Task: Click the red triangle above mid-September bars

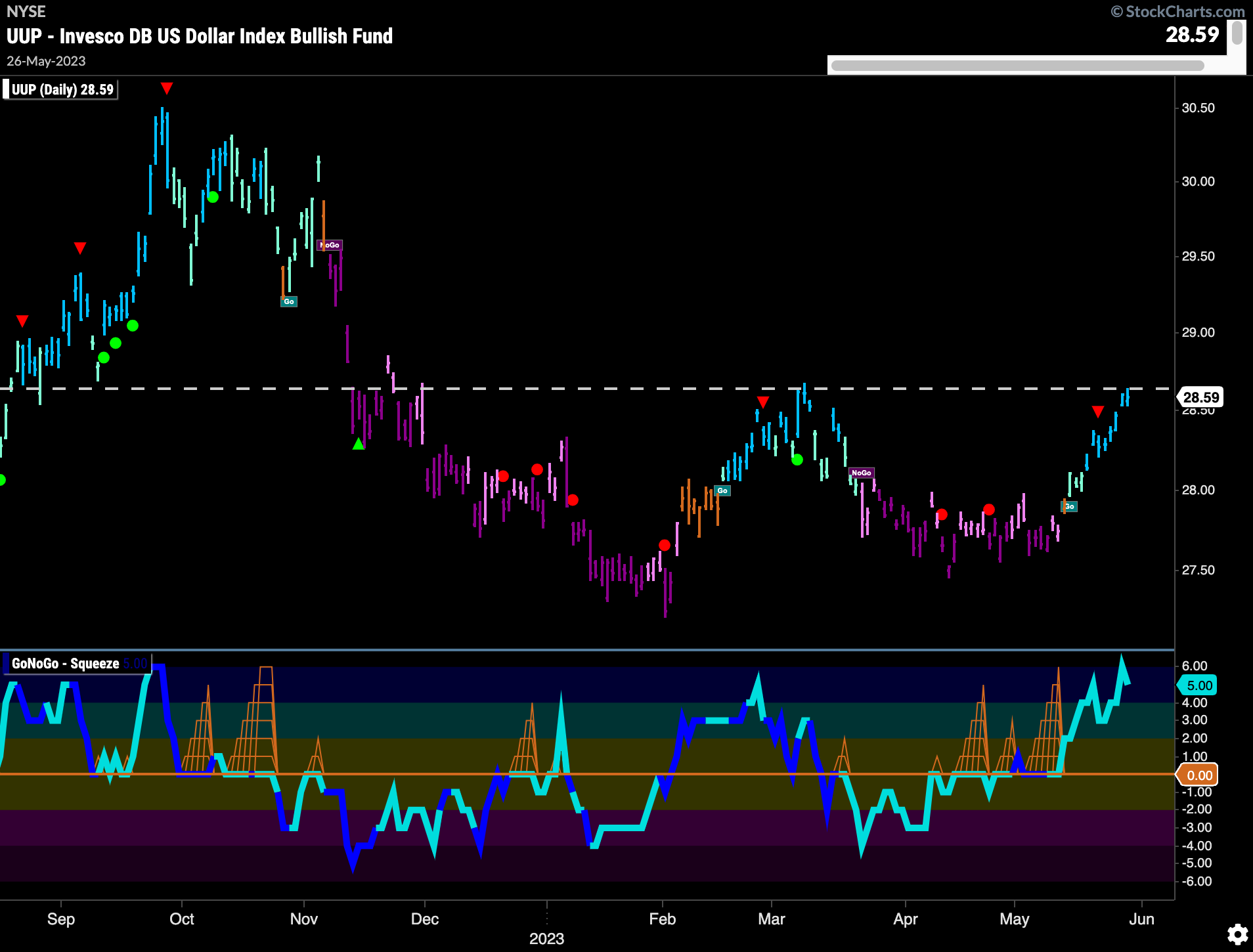Action: click(x=80, y=248)
